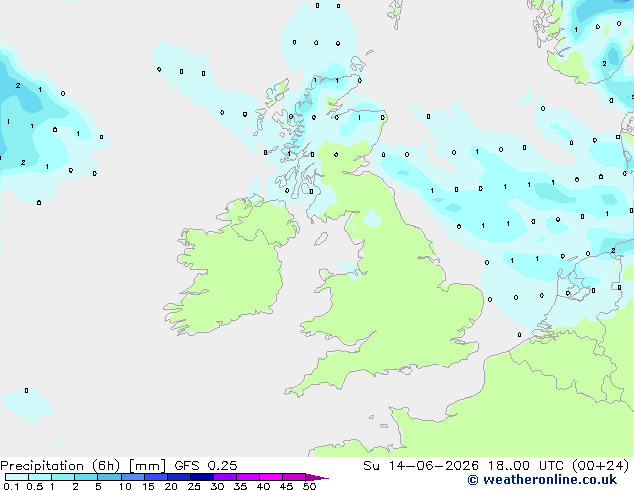Click the 40–45 mm magenta legend box
Screen dimensions: 634x490
tap(271, 477)
